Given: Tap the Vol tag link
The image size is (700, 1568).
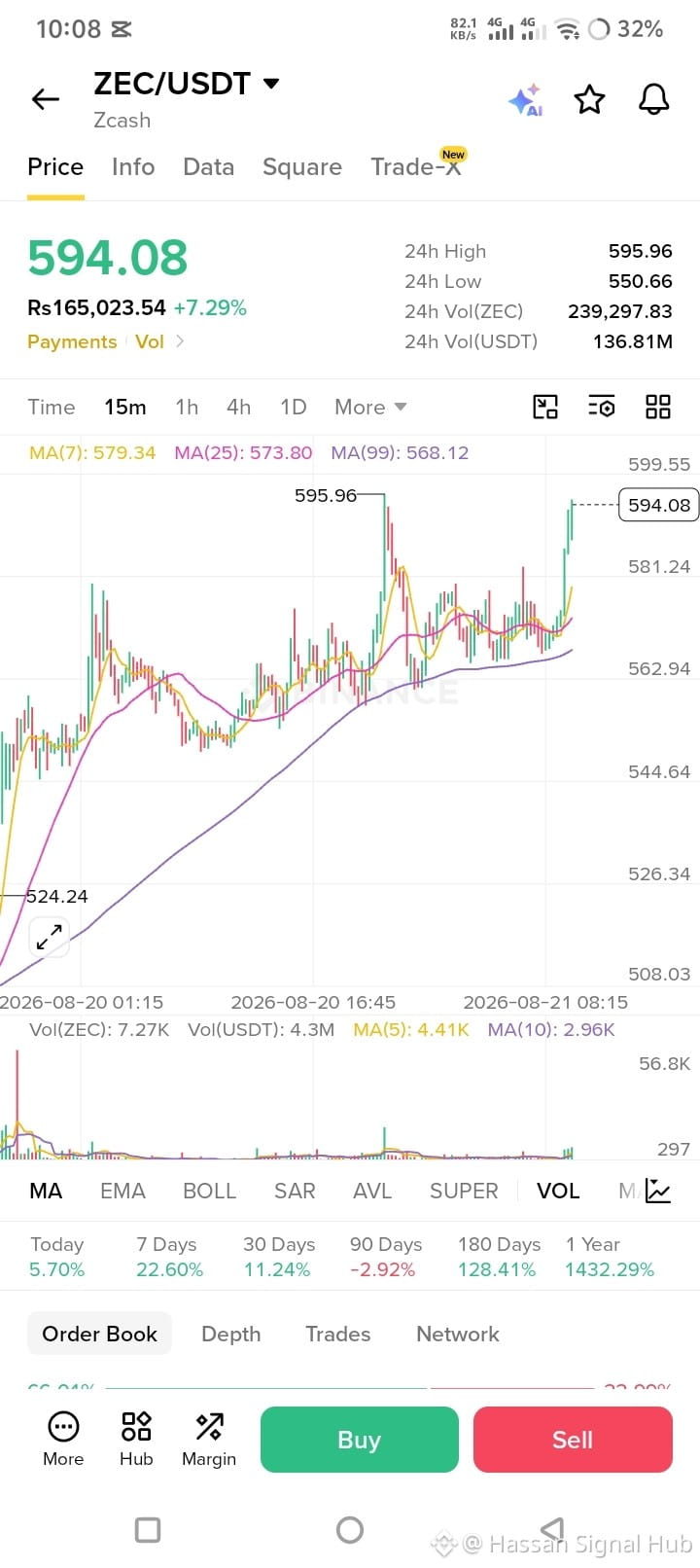Looking at the screenshot, I should click(x=150, y=341).
